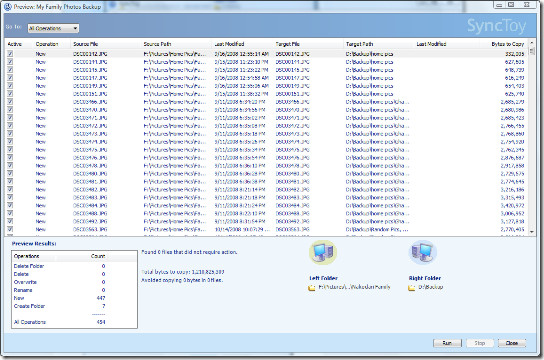This screenshot has width=544, height=360.
Task: Disable the Active checkbox for DSC03483.JPG
Action: point(10,197)
